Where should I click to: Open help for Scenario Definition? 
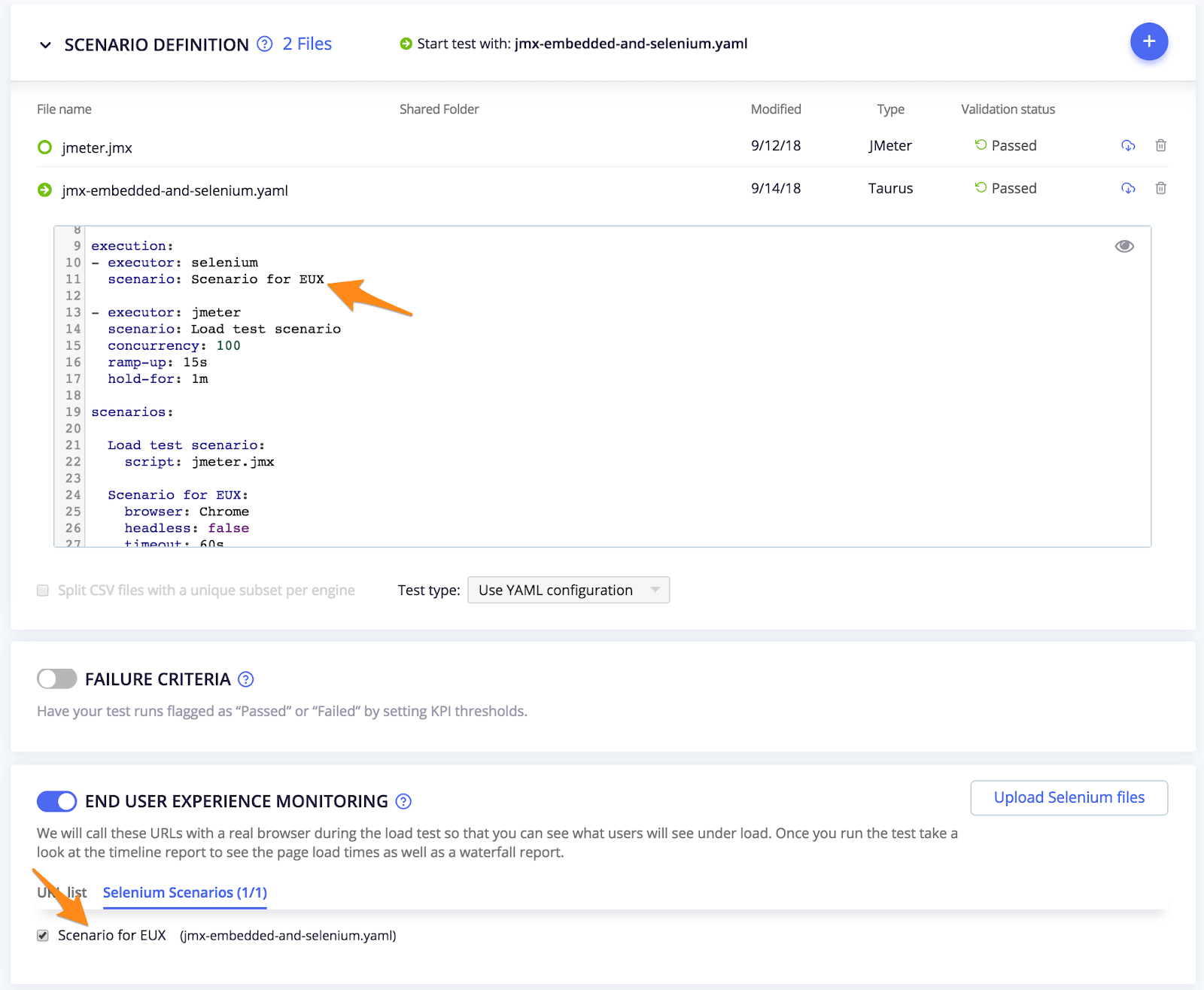click(264, 44)
